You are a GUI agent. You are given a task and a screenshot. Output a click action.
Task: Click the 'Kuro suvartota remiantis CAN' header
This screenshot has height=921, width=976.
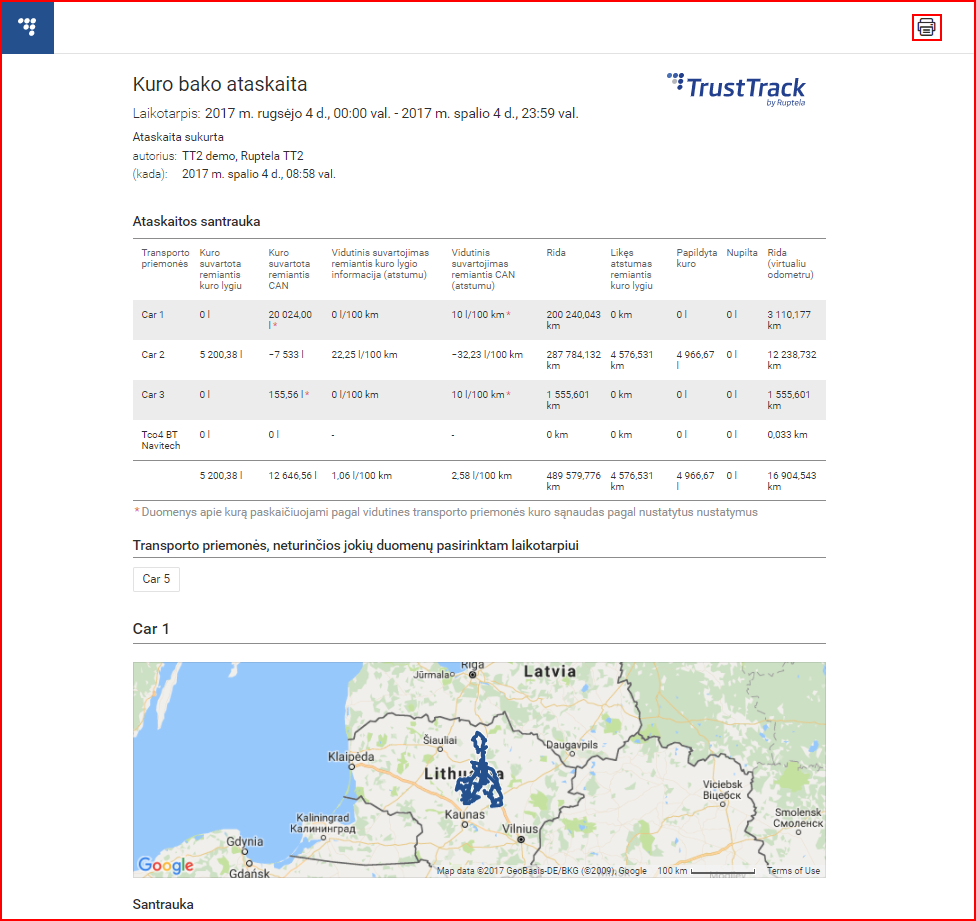point(289,269)
